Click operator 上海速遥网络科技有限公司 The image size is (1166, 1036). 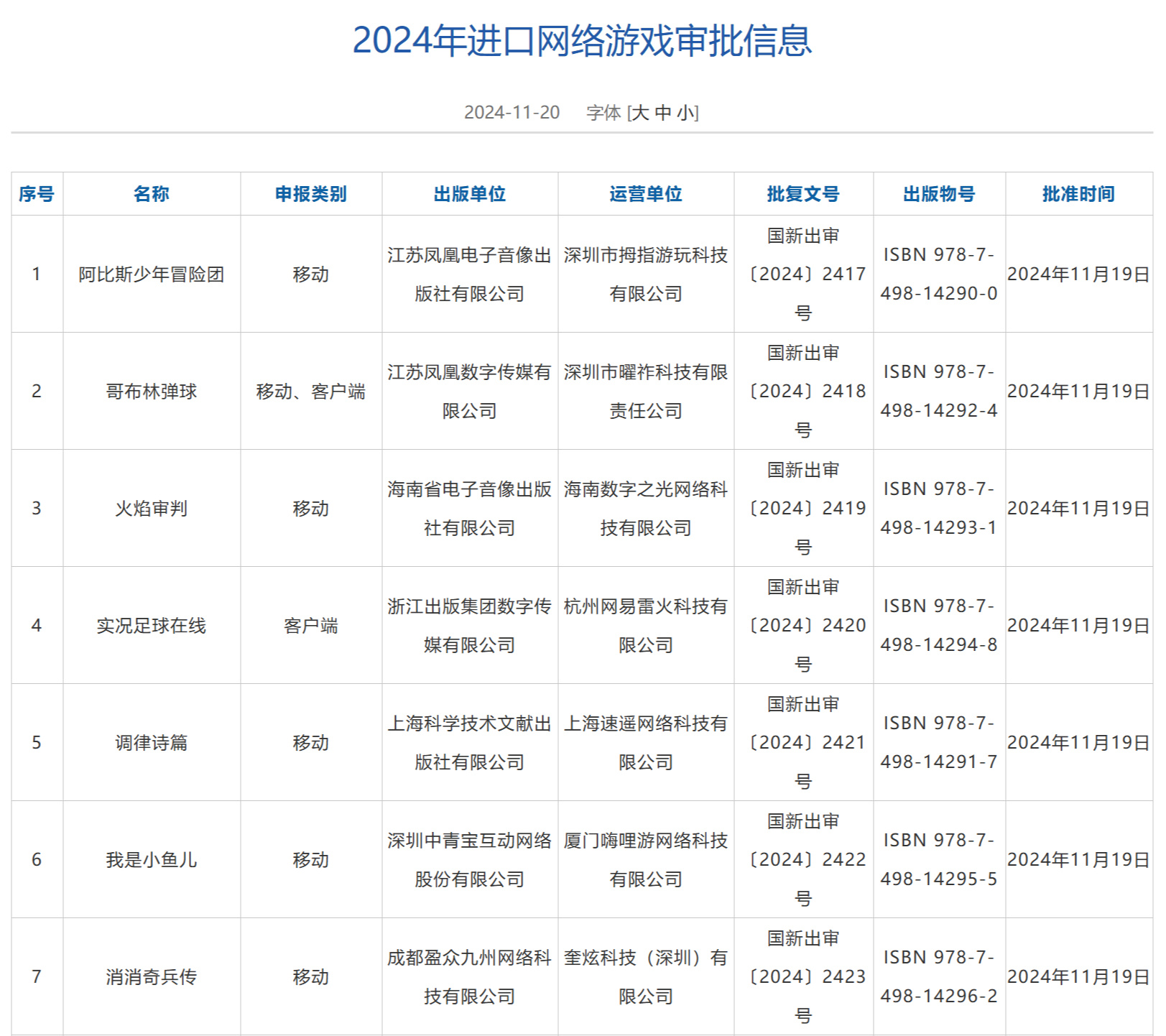pyautogui.click(x=646, y=743)
